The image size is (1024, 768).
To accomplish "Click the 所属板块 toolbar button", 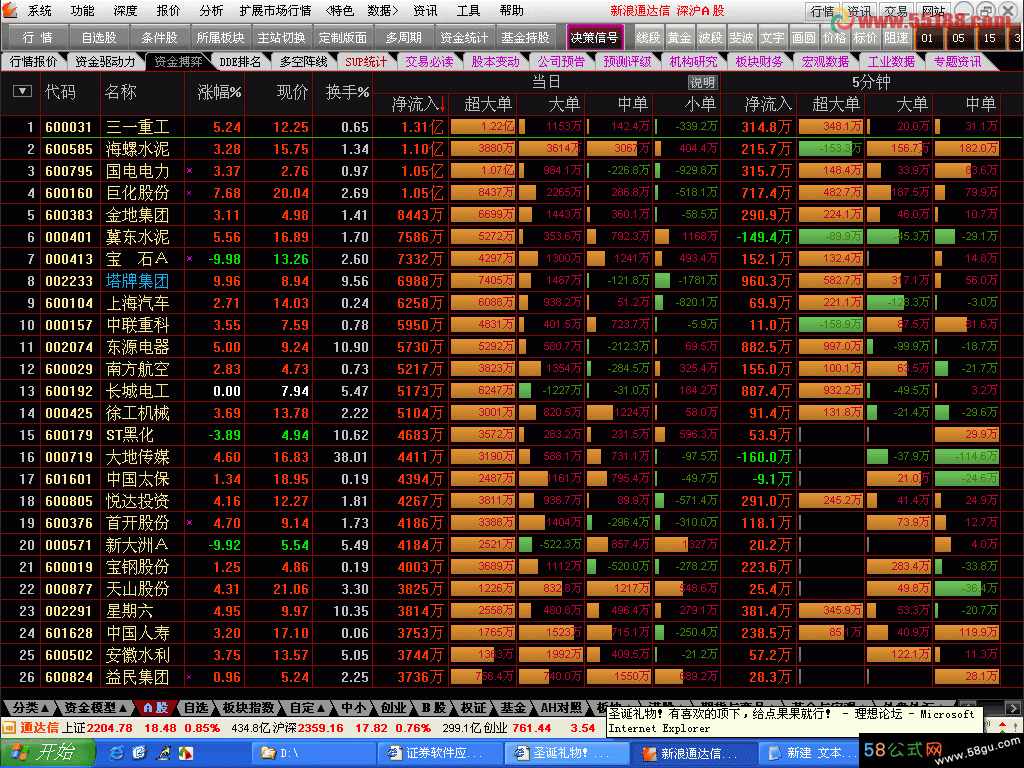I will 220,38.
